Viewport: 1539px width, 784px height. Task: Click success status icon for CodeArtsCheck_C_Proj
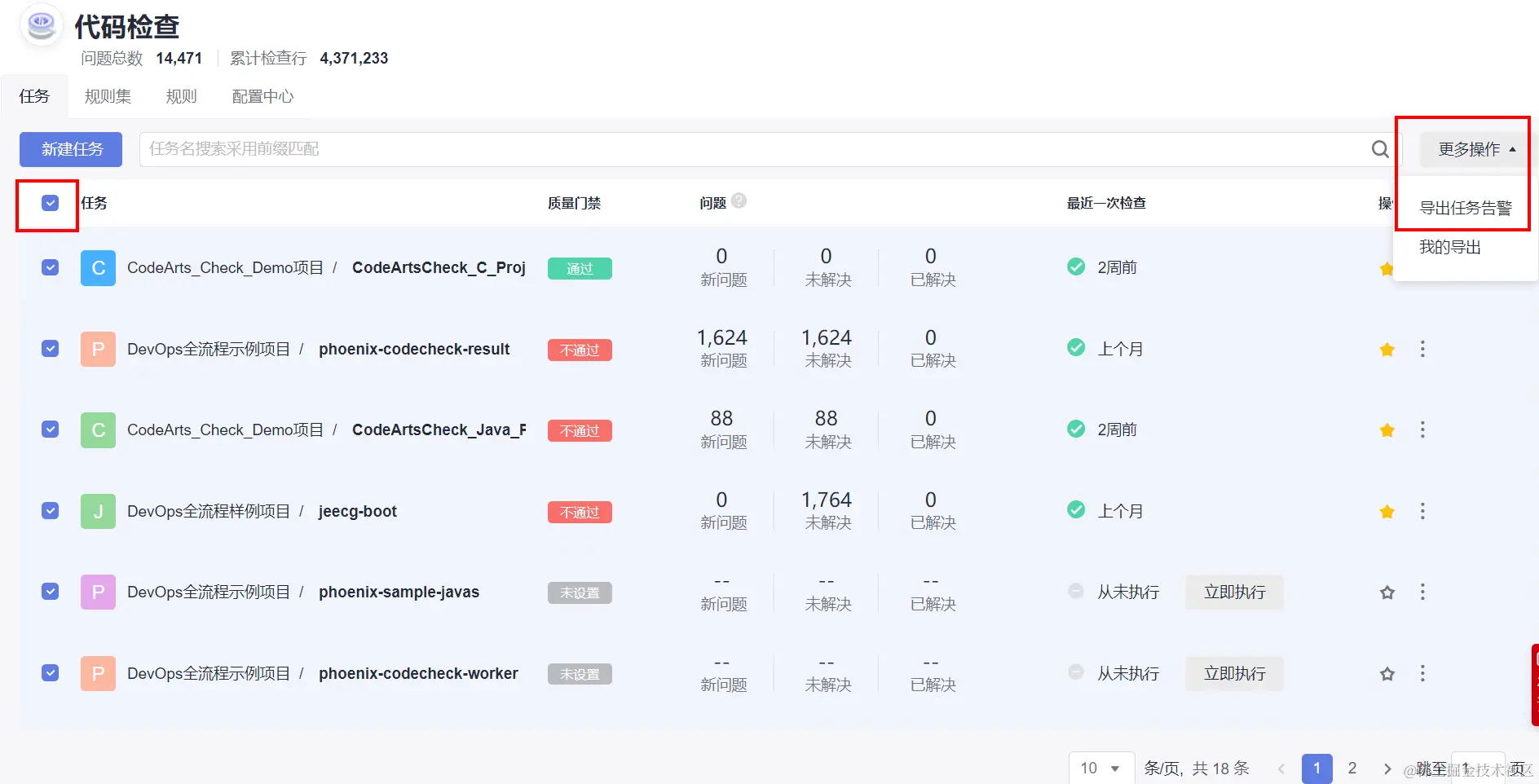[x=1076, y=266]
